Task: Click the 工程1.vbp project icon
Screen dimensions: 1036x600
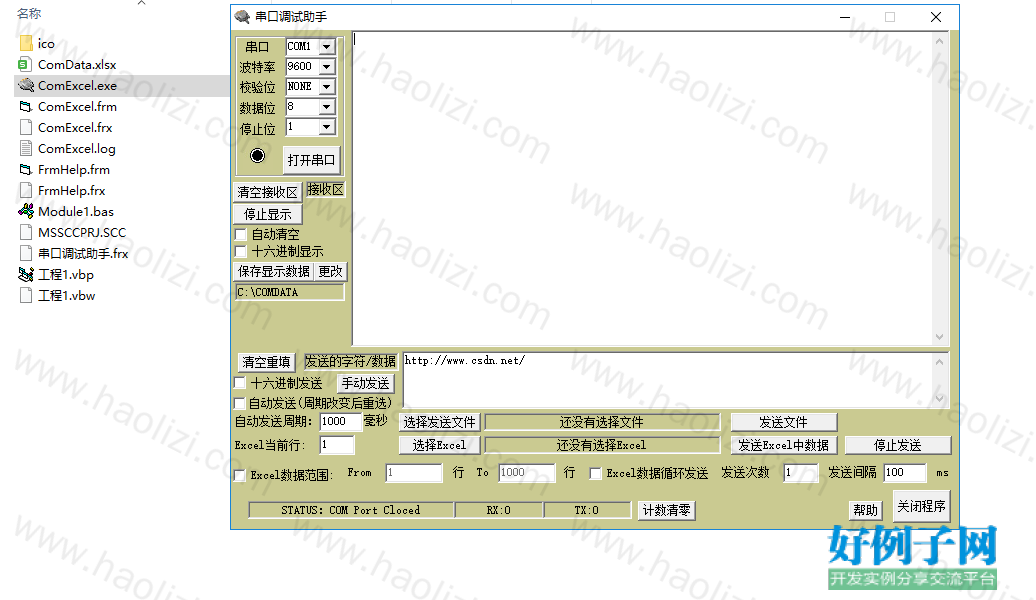Action: (x=26, y=274)
